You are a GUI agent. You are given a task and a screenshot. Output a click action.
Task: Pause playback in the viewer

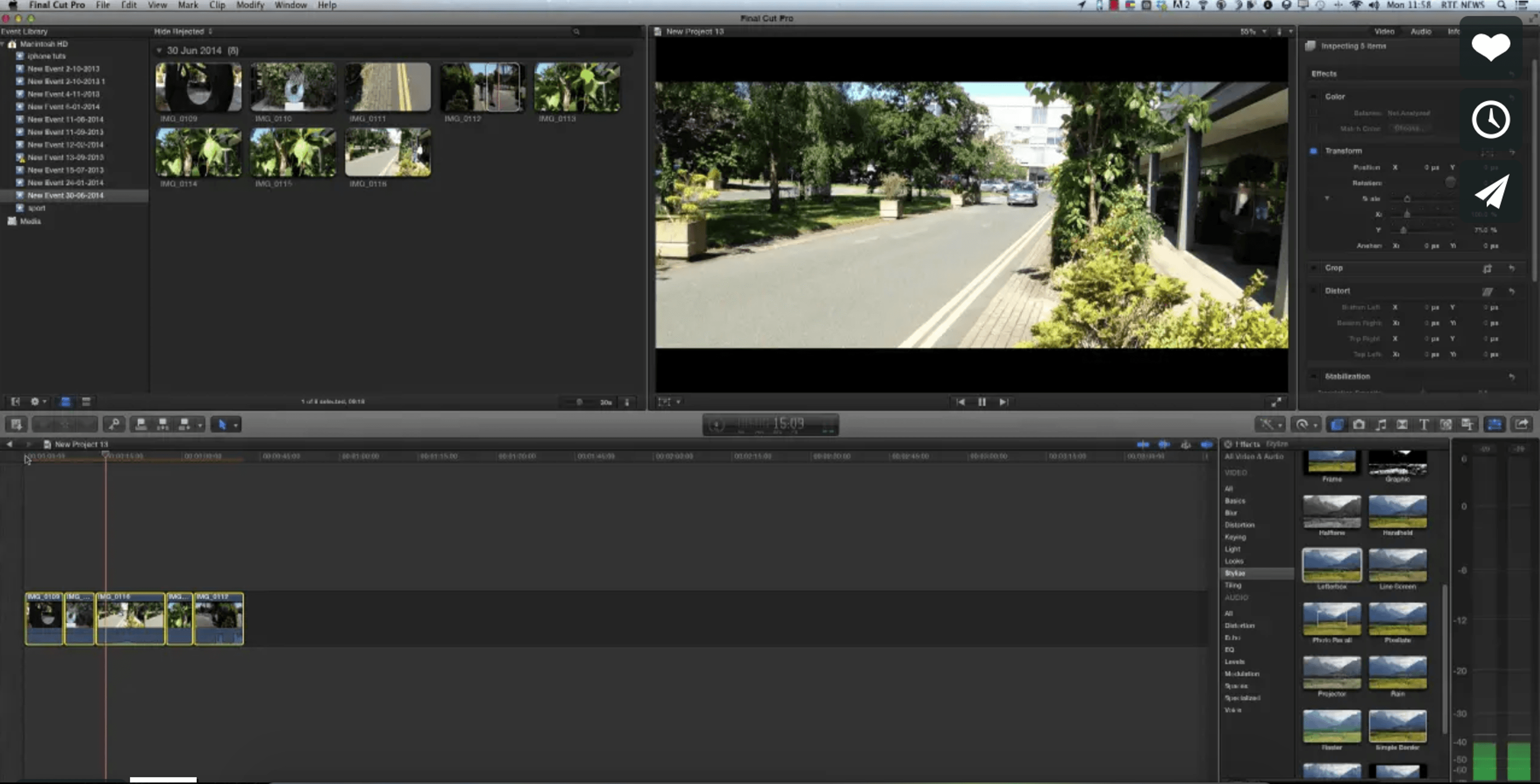pos(982,402)
